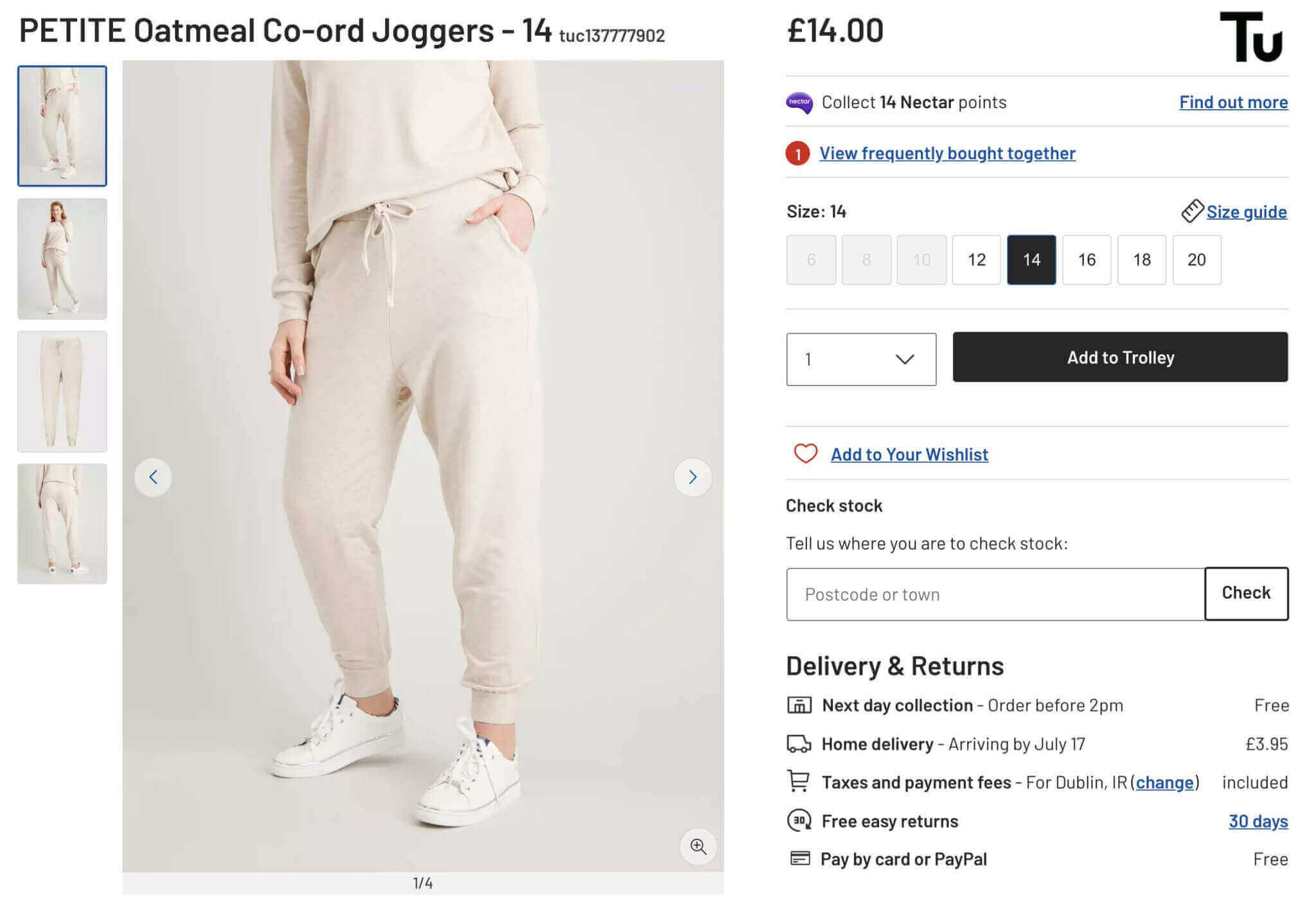Select size 16
This screenshot has width=1316, height=904.
coord(1086,260)
